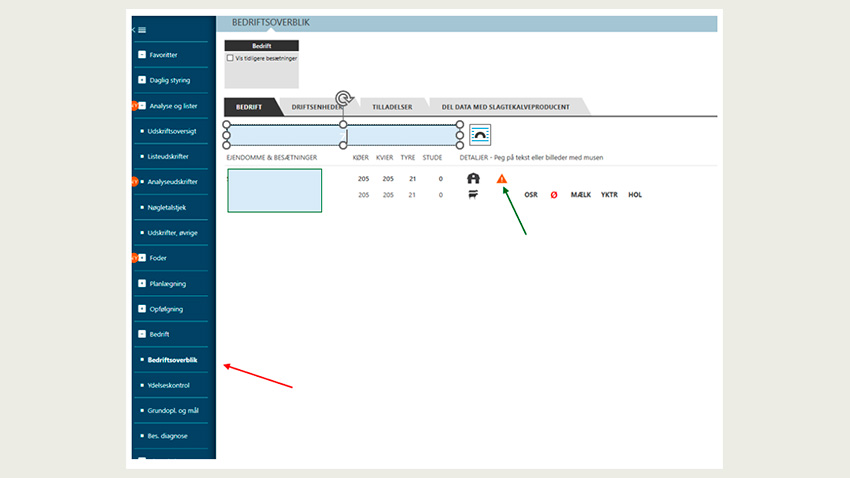This screenshot has height=478, width=850.
Task: Click the OSR detail label
Action: coord(532,195)
